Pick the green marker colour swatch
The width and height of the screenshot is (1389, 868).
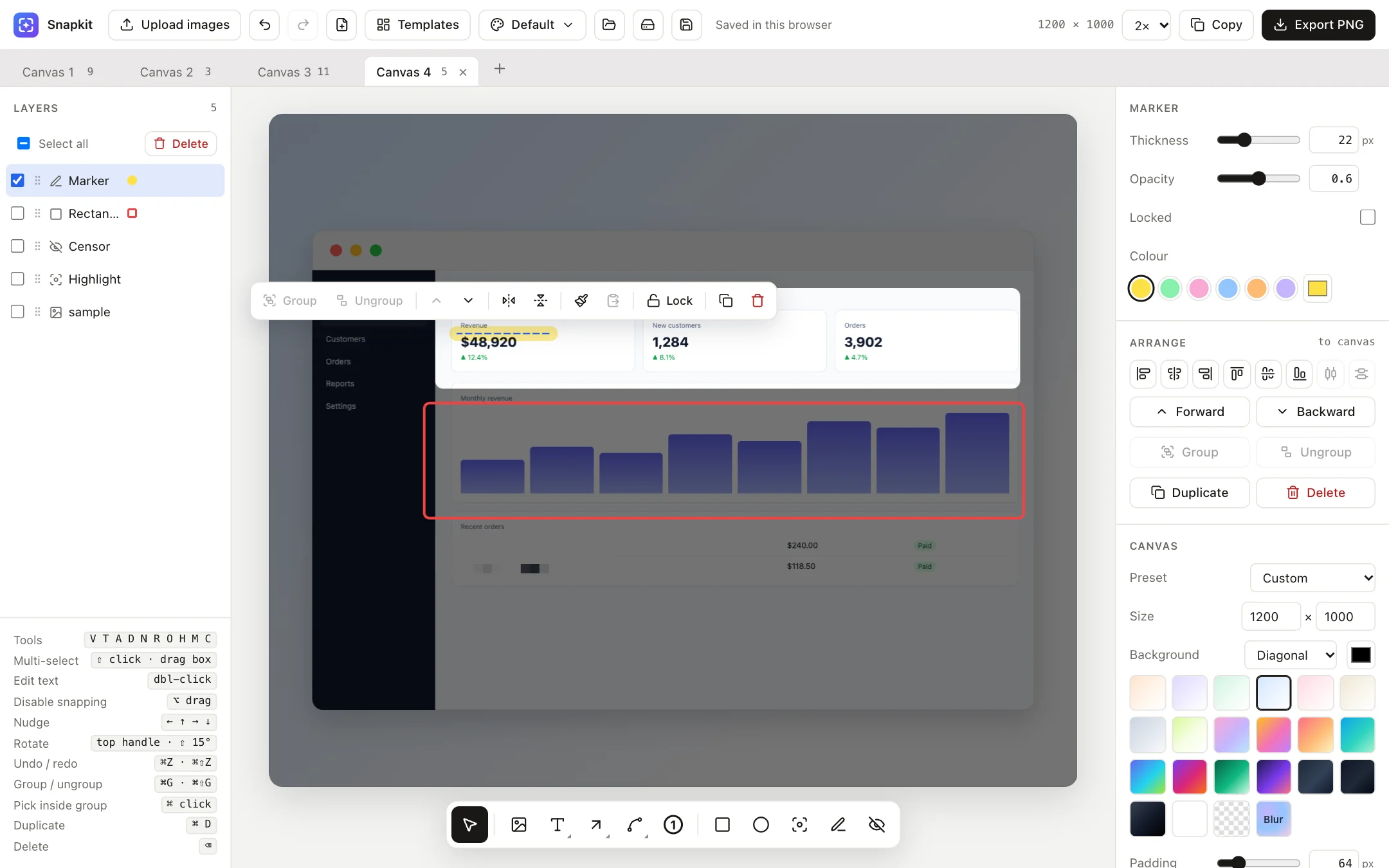(x=1170, y=289)
